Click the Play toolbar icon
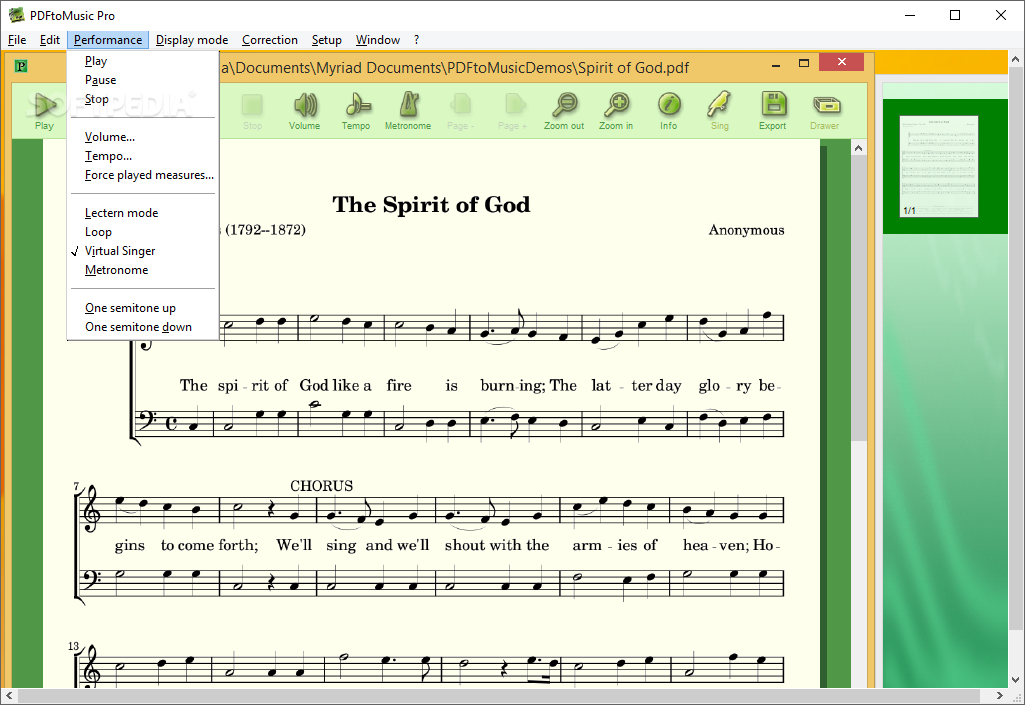 click(x=44, y=111)
